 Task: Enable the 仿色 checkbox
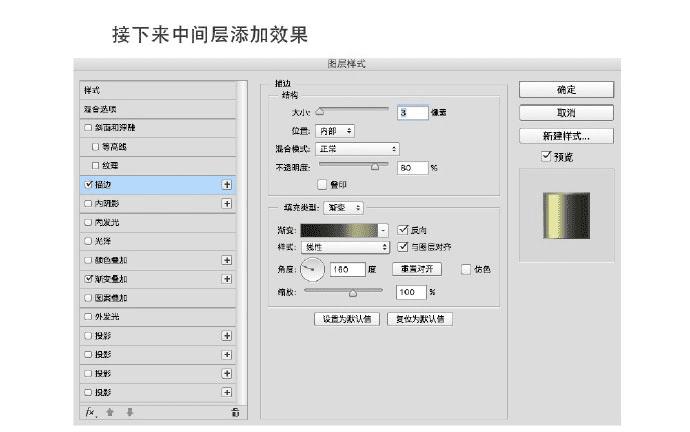(466, 269)
